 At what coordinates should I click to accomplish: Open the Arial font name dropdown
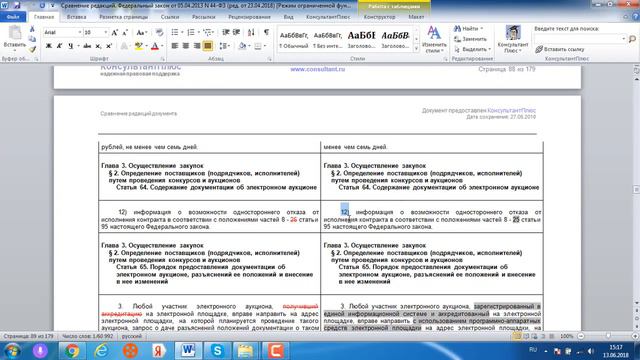tap(80, 32)
